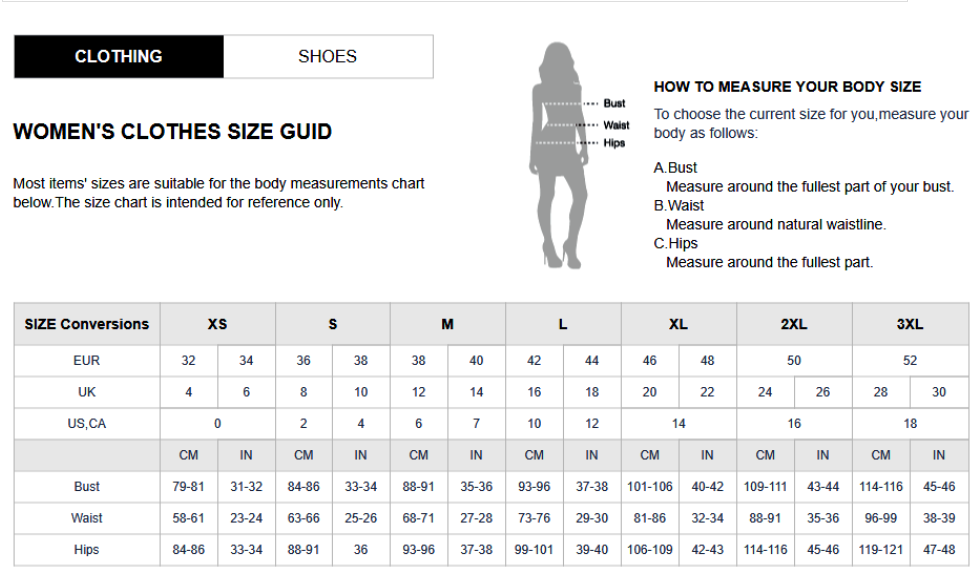This screenshot has width=977, height=579.
Task: Click the 119-121 hips CM cell
Action: pyautogui.click(x=881, y=550)
